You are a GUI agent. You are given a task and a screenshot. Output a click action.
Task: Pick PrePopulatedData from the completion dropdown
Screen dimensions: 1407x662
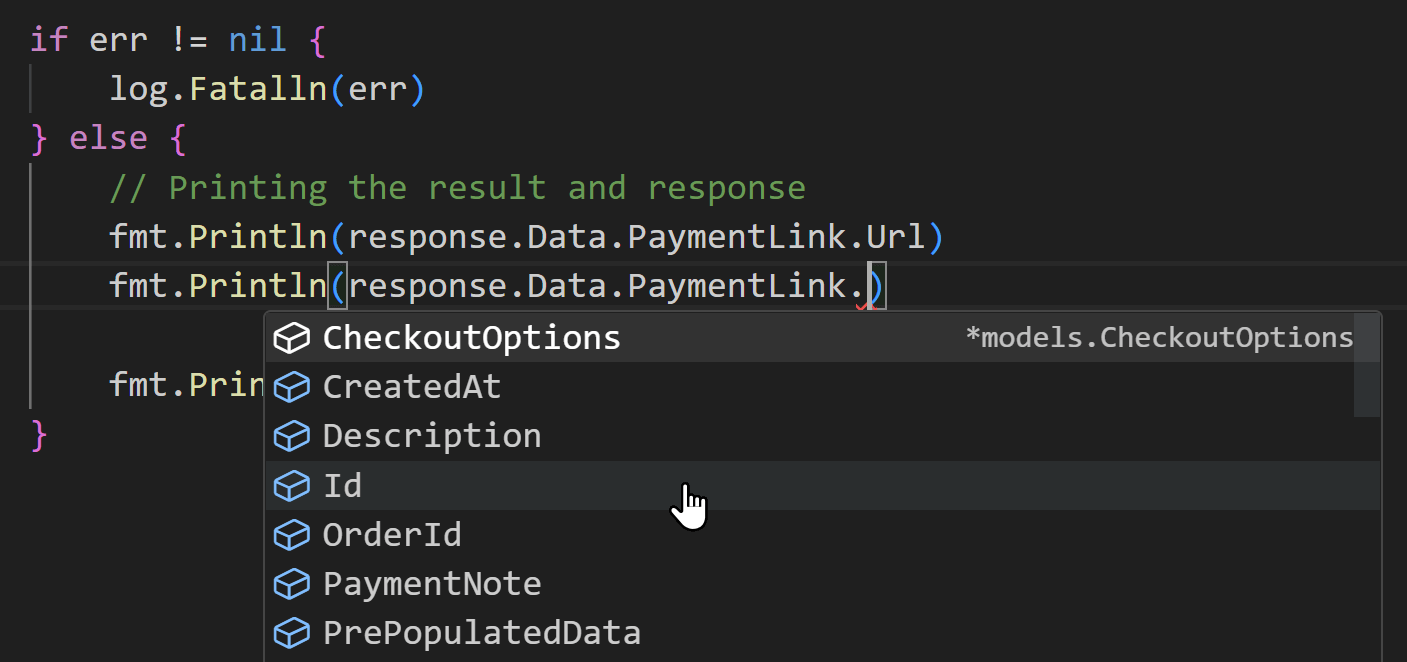[x=482, y=632]
